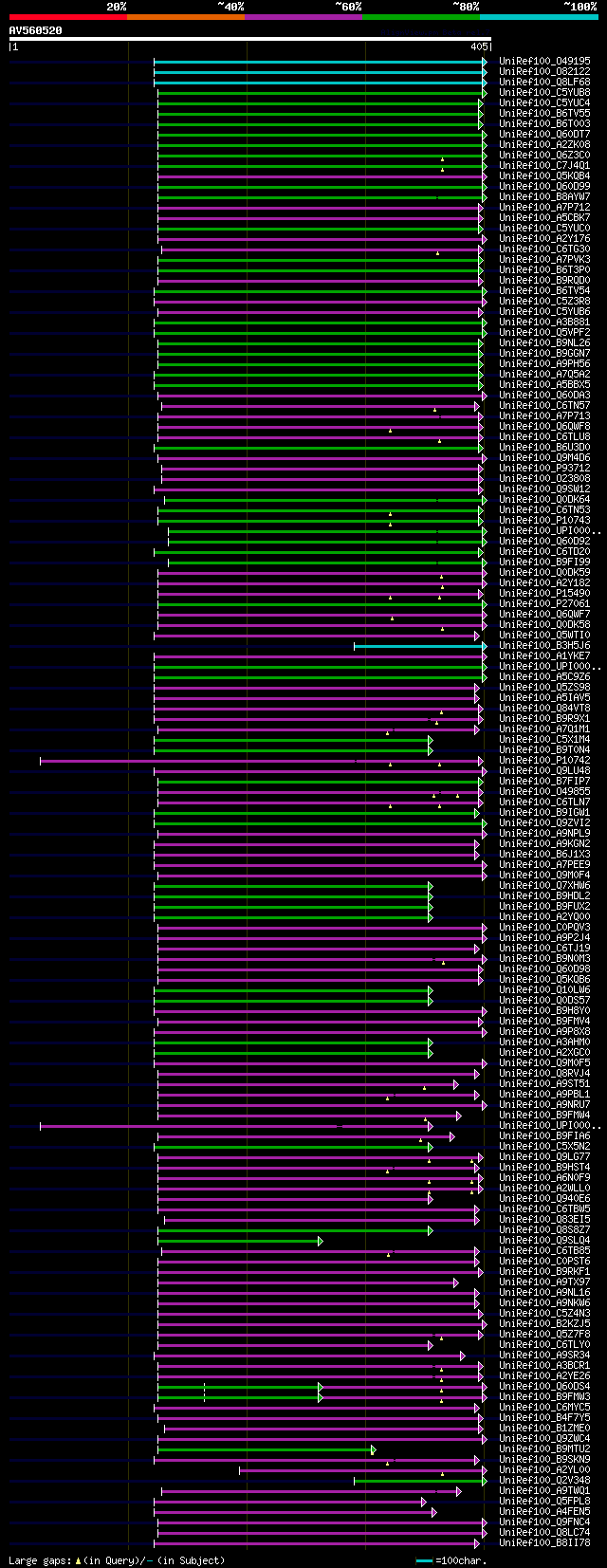Select the UniRef100_C0PQV3 label
Screen dimensions: 607x1568
[x=544, y=928]
